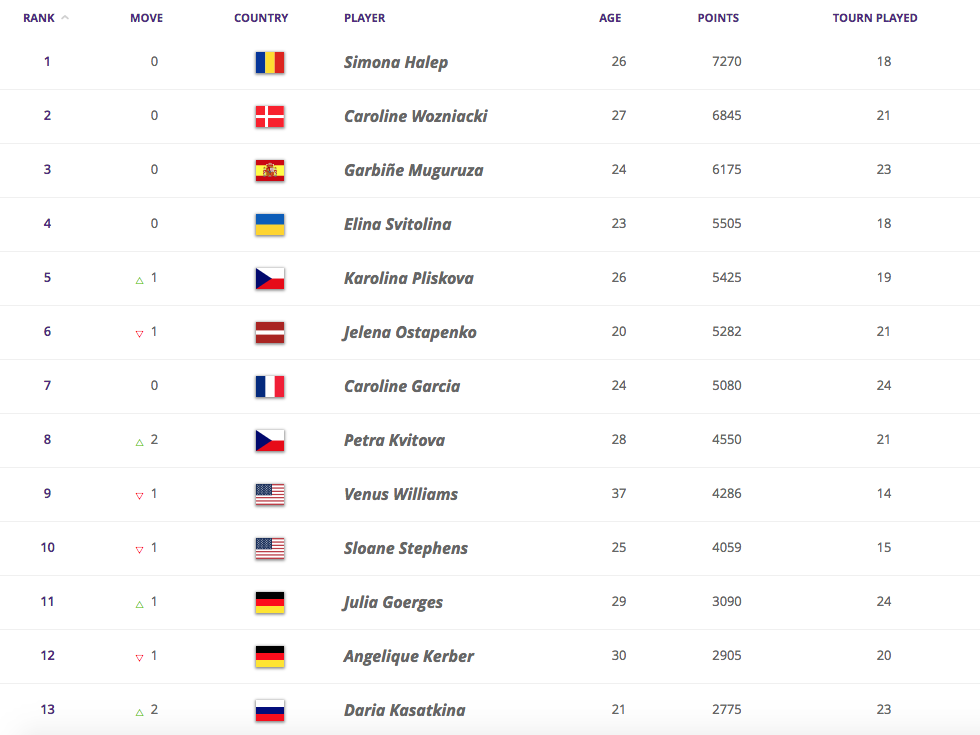
Task: Sort by the TOURN PLAYED column header
Action: pyautogui.click(x=875, y=18)
